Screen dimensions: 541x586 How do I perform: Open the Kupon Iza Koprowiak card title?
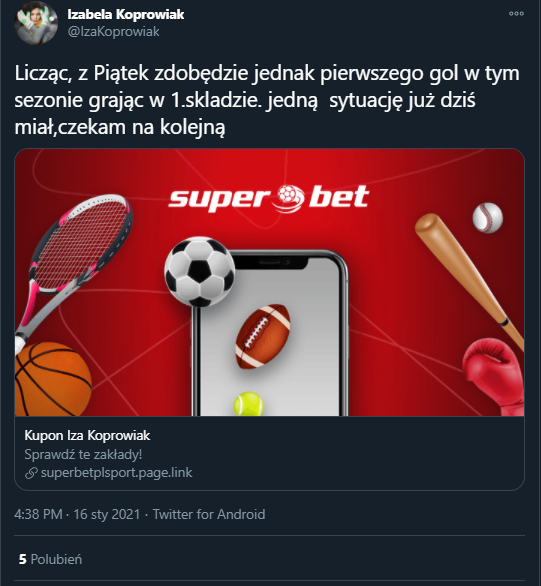click(x=87, y=435)
